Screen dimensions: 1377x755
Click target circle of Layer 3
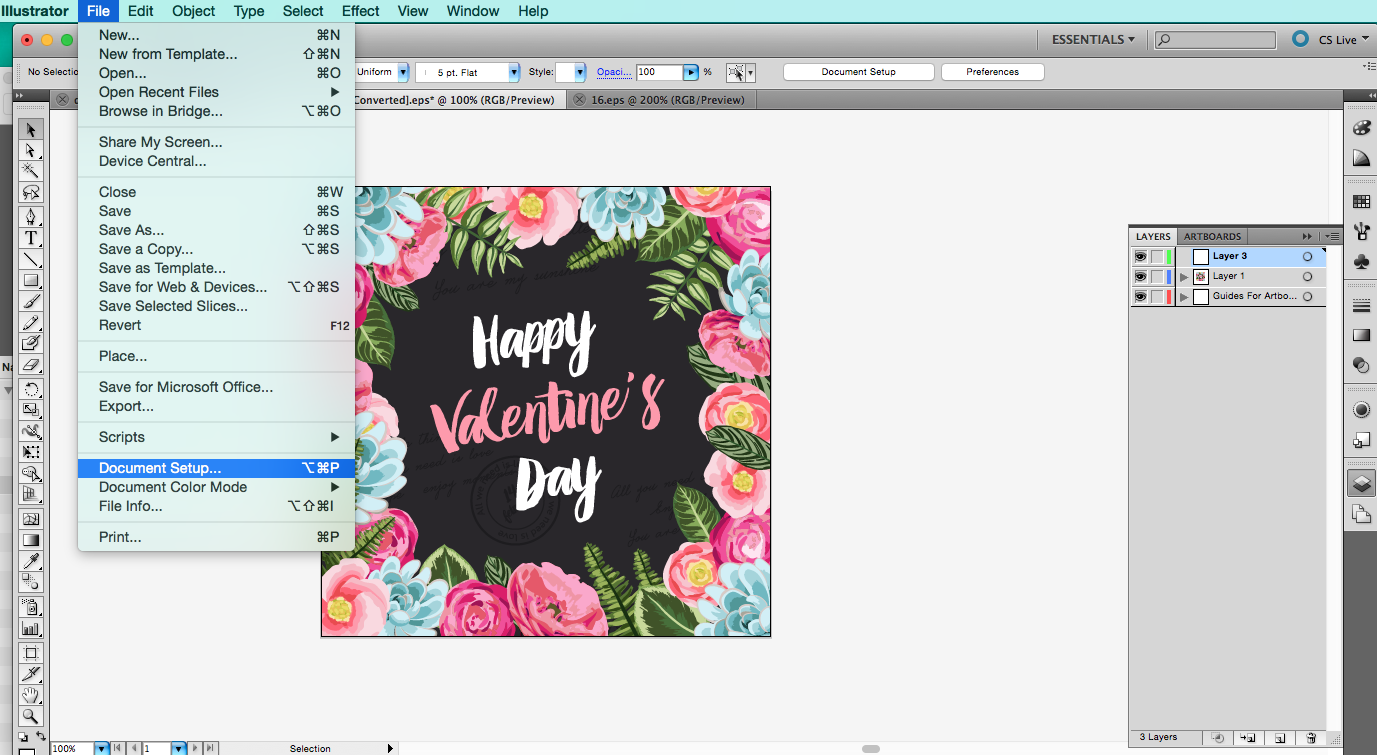[1307, 256]
